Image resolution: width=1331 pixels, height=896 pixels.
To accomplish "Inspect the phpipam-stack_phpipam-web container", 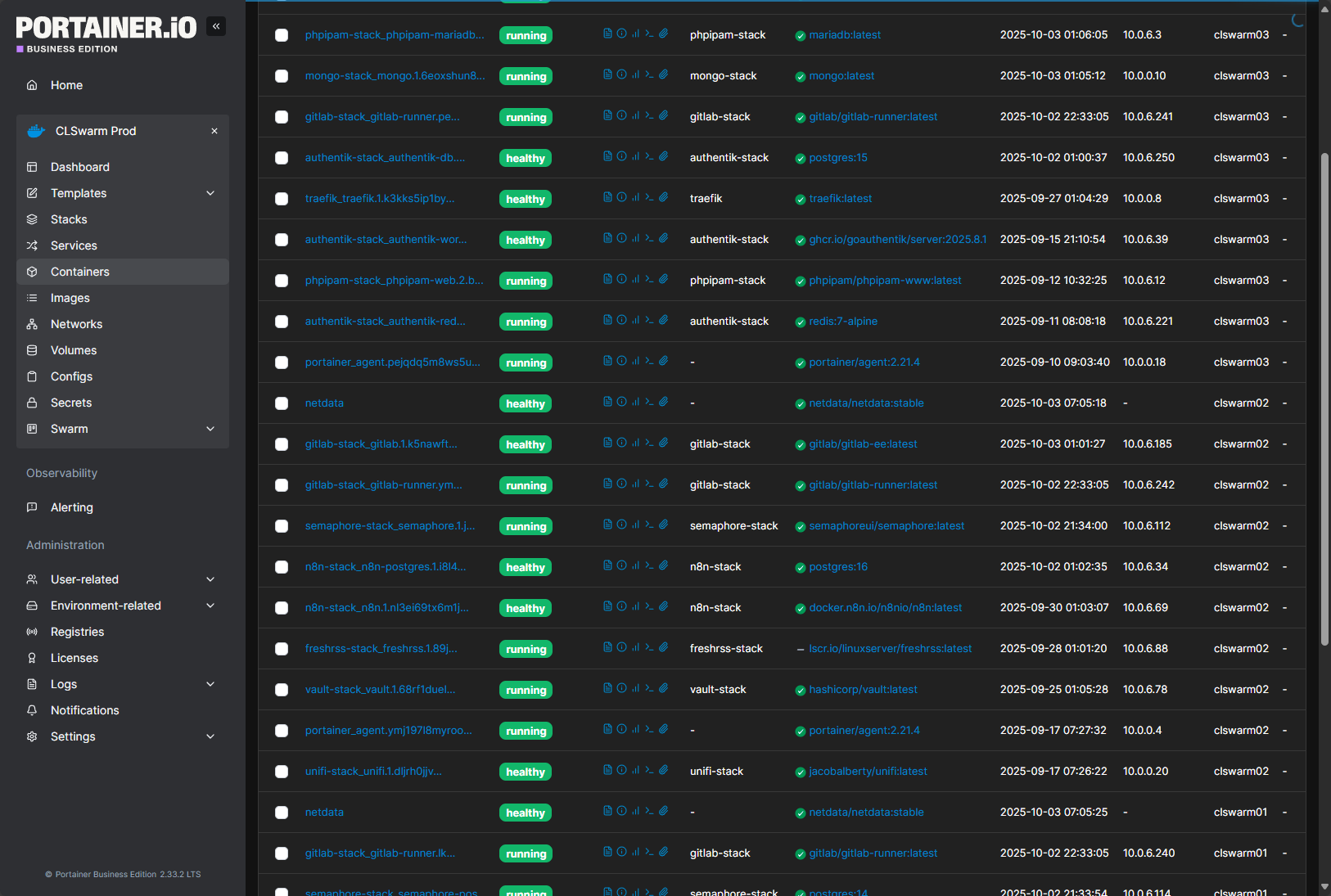I will 621,279.
